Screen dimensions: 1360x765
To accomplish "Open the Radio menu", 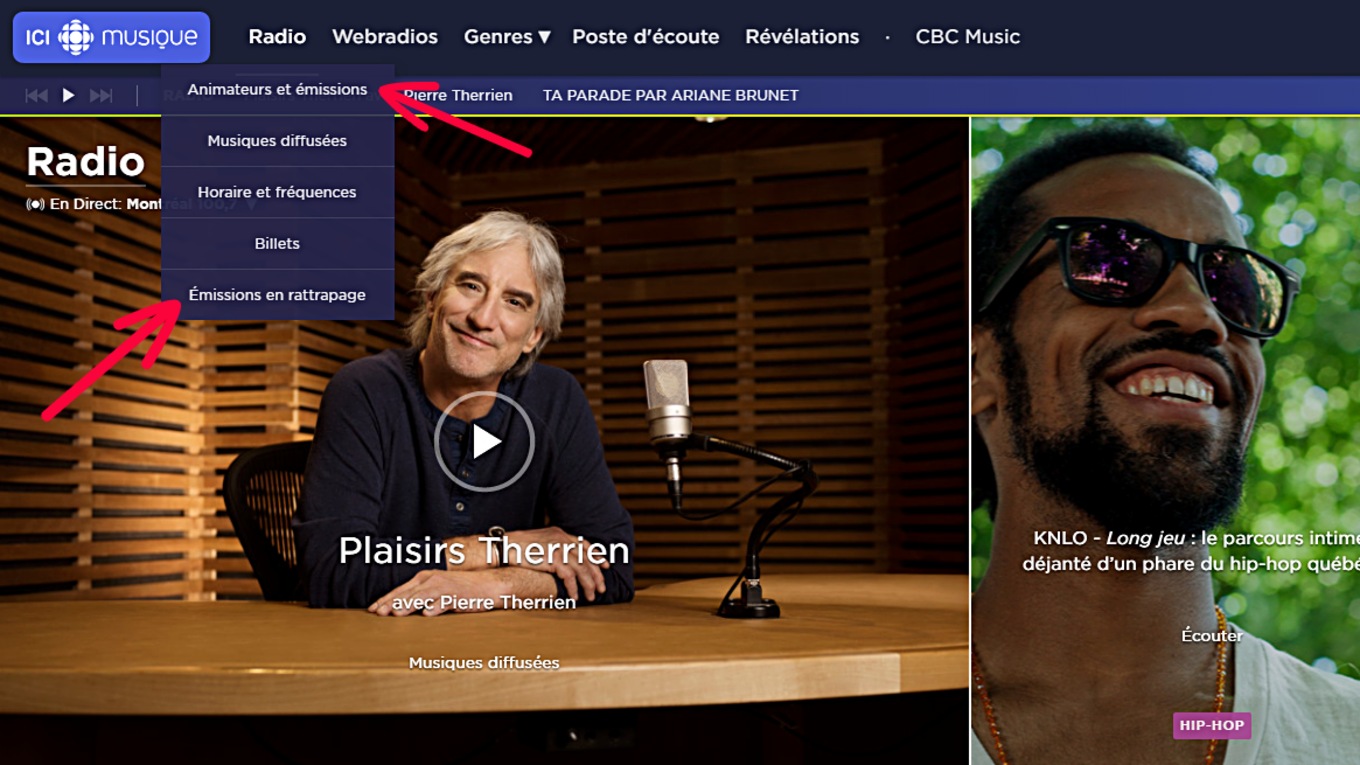I will 277,36.
